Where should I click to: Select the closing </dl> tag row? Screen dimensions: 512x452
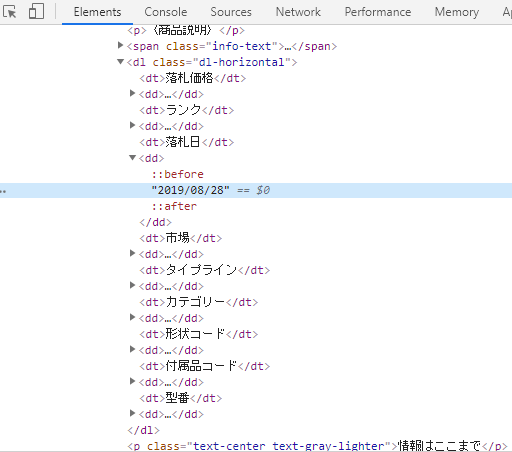[x=143, y=430]
